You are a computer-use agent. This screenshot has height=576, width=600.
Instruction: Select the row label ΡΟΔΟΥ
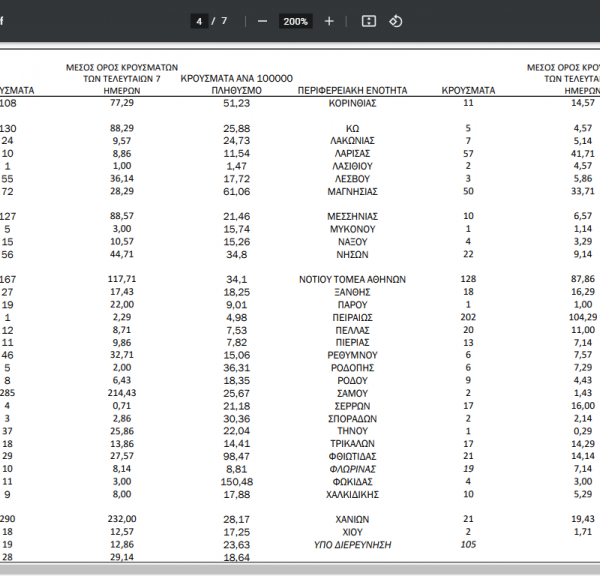[x=352, y=381]
